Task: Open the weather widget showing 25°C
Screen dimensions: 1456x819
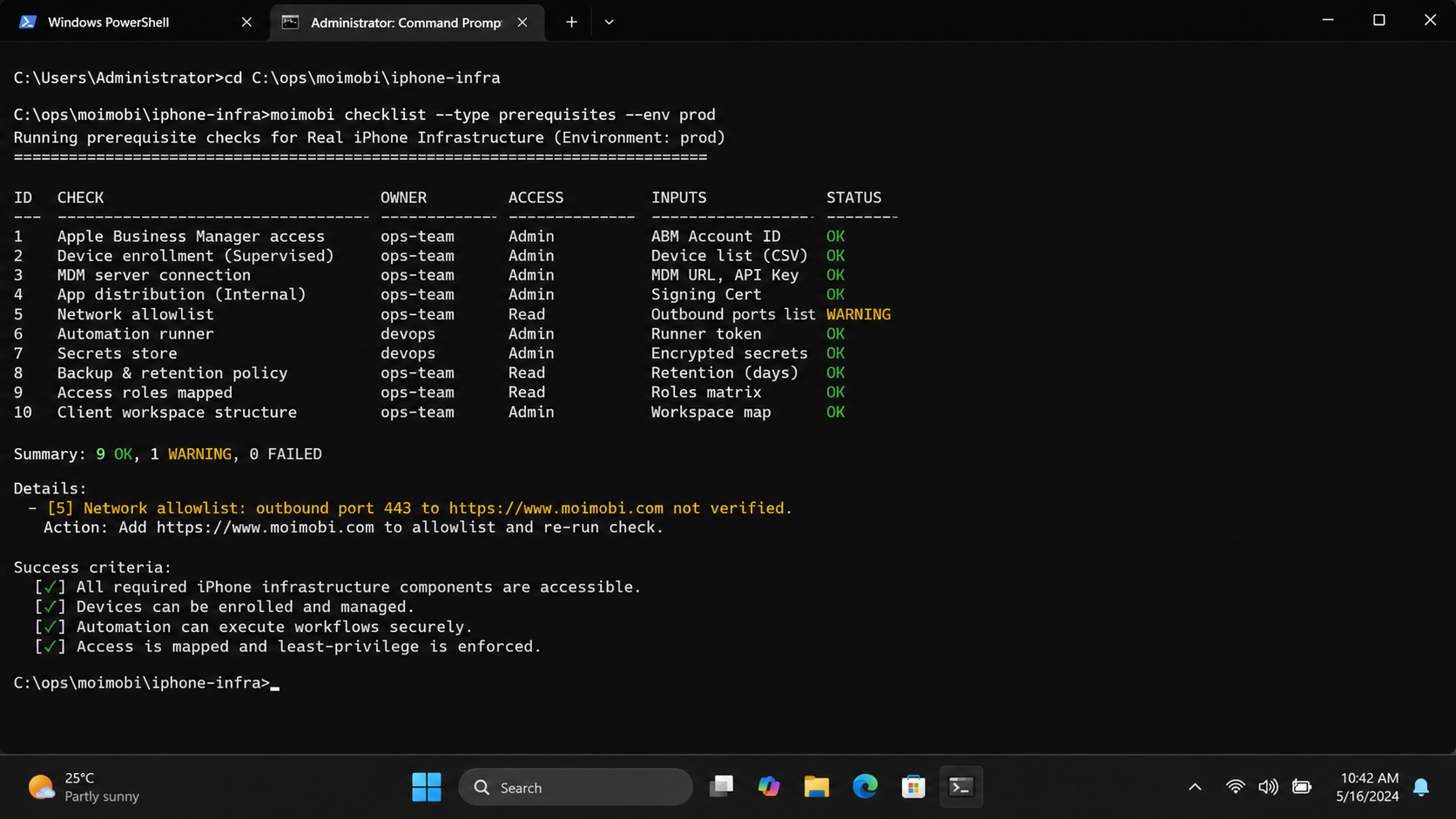Action: point(84,787)
